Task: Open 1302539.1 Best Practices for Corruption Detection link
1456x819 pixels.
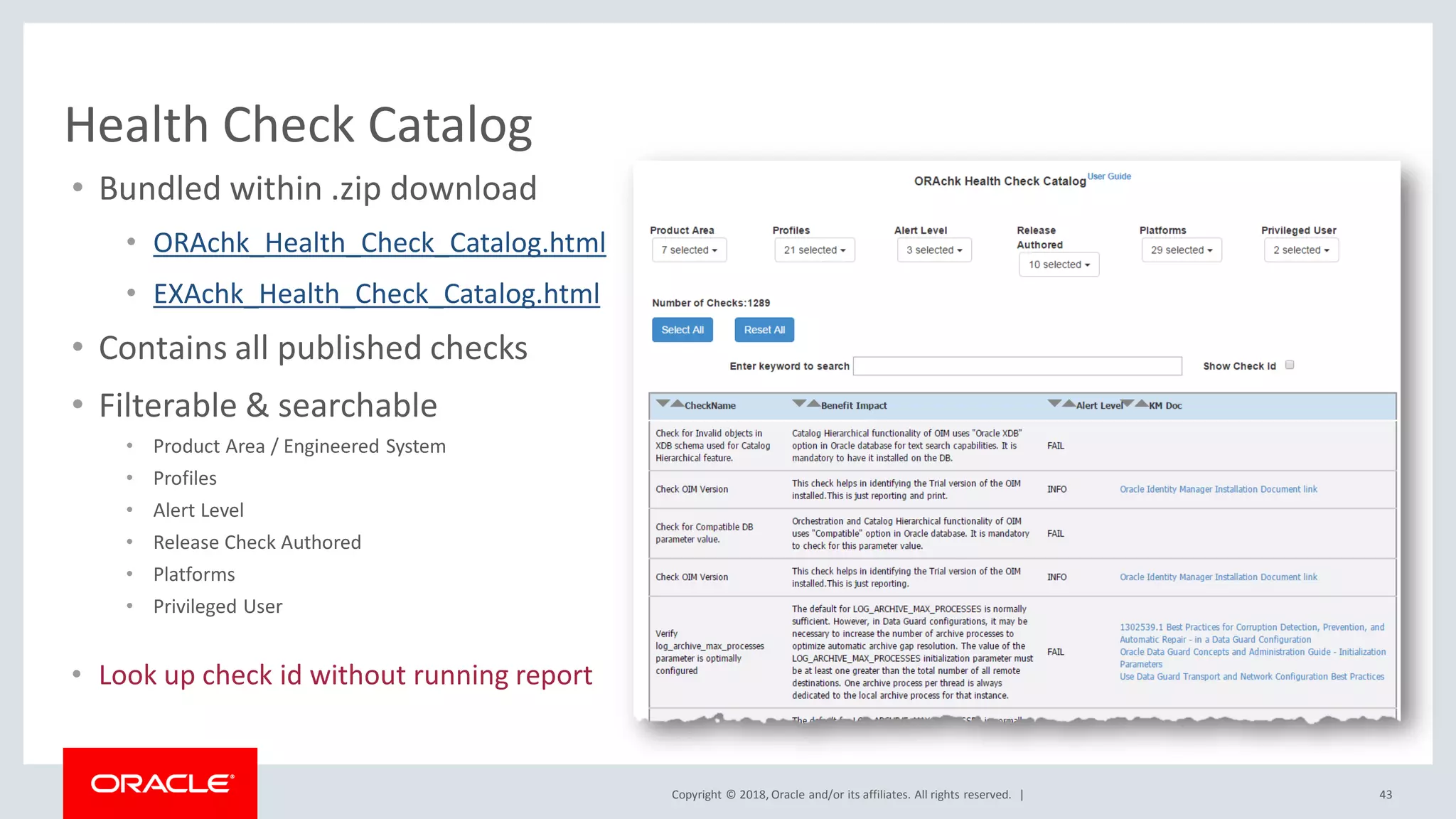Action: coord(1252,633)
